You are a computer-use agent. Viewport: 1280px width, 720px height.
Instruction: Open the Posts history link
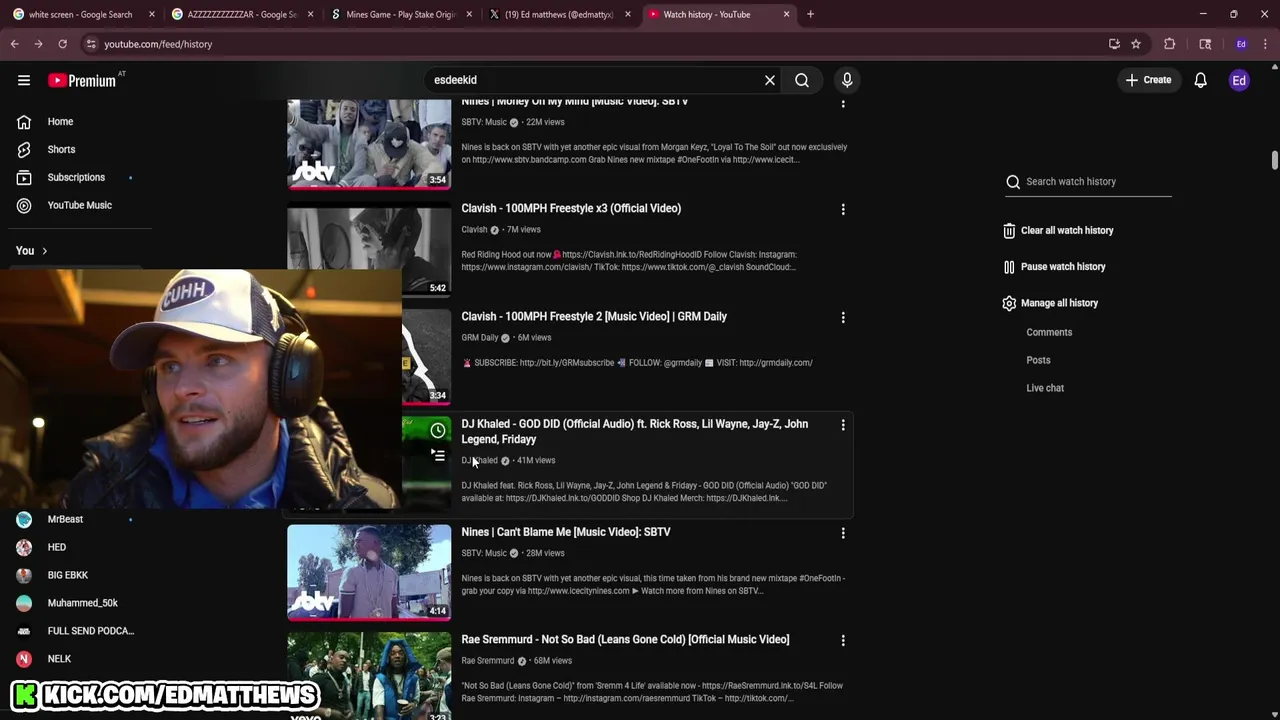(x=1038, y=360)
